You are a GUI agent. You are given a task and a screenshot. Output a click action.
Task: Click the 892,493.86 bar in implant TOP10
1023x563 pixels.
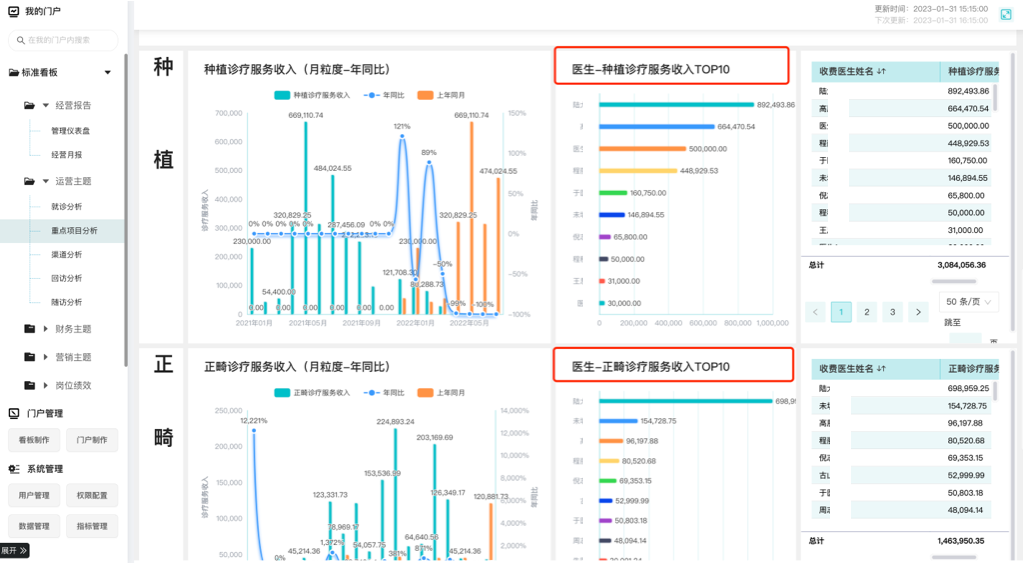677,104
